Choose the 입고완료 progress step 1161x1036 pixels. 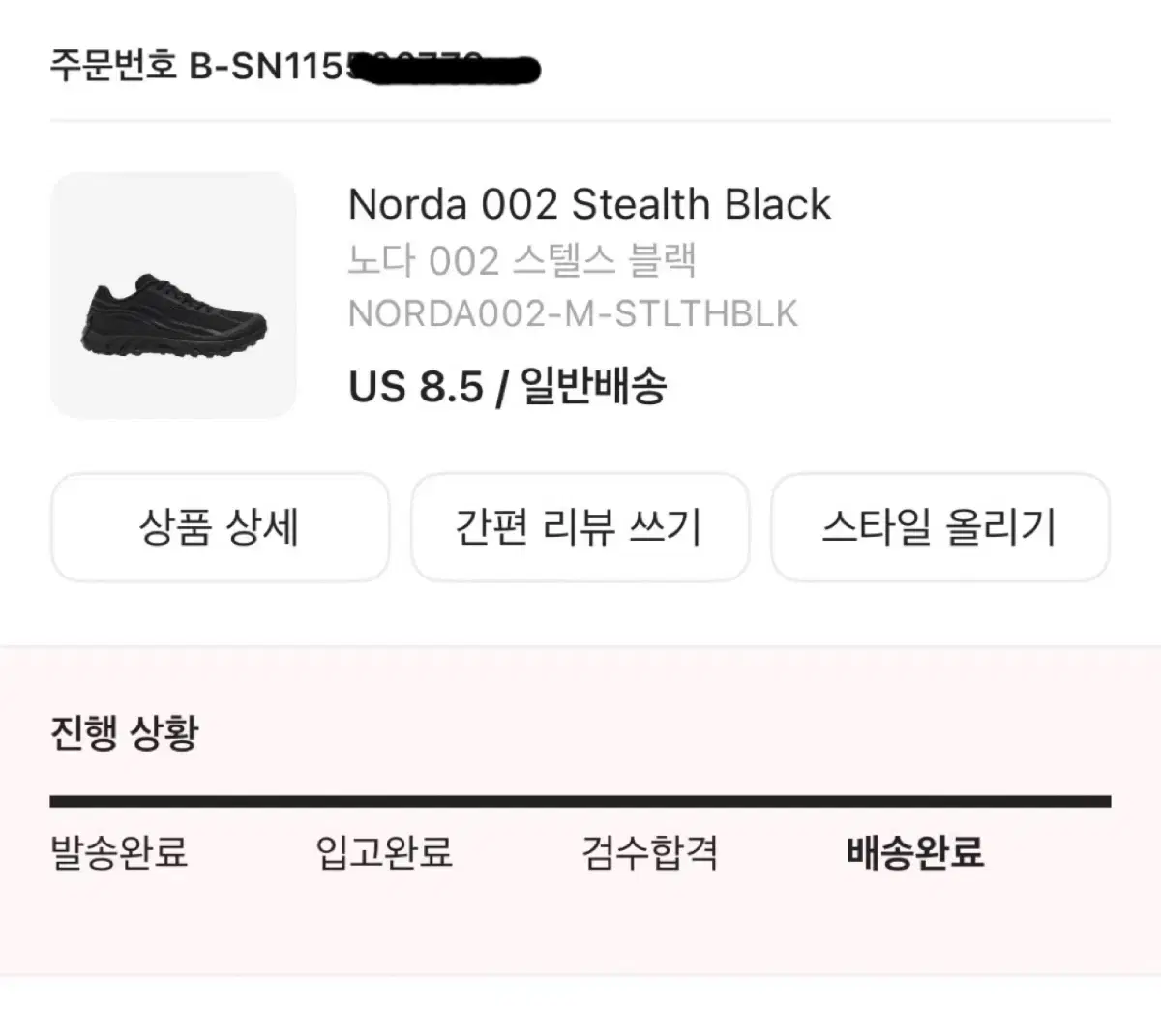384,852
